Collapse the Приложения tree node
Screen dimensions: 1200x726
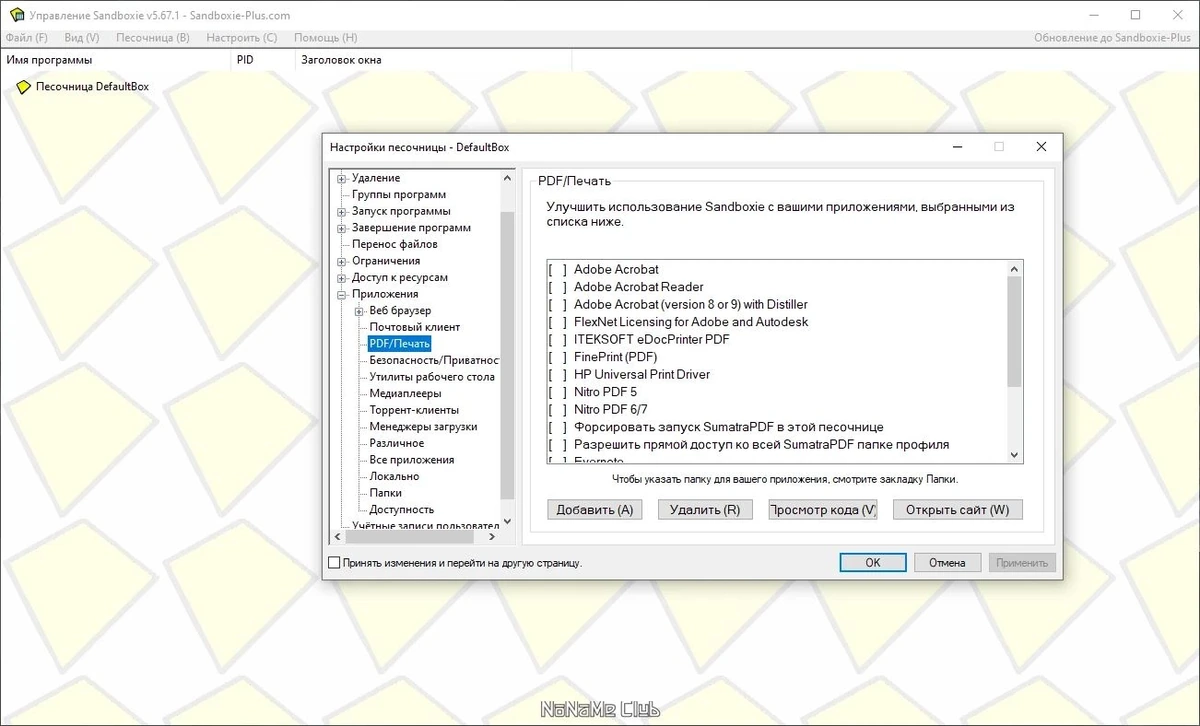click(x=342, y=295)
